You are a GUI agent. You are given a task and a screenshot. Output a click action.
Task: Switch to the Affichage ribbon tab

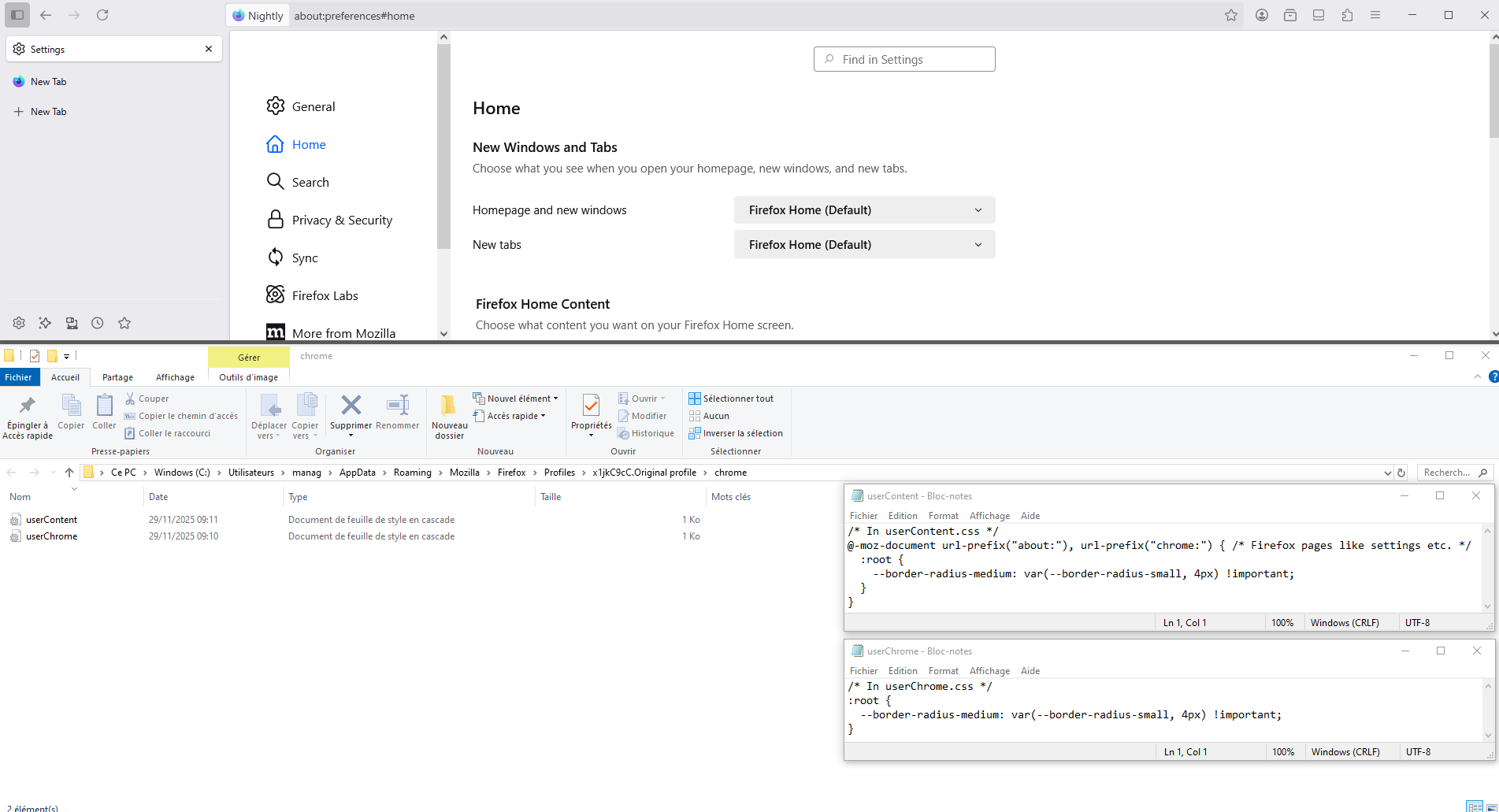pos(175,377)
